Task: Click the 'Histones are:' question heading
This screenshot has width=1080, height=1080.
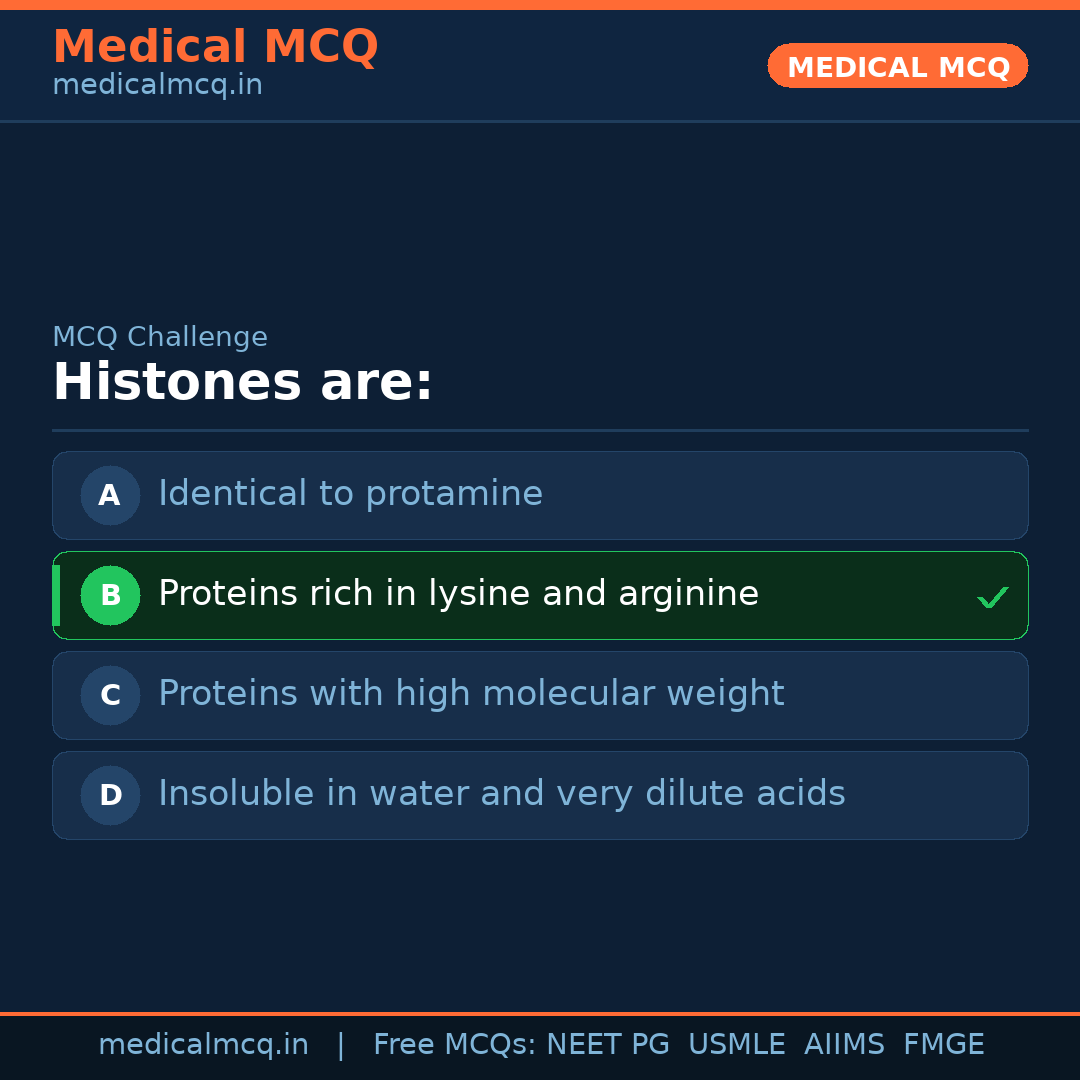Action: point(242,382)
